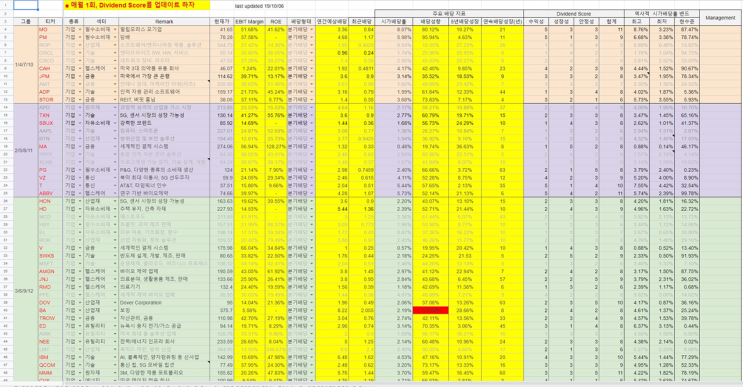This screenshot has width=743, height=387.
Task: Open the 배당형태 dropdown arrow in the ABBV row
Action: tap(312, 193)
